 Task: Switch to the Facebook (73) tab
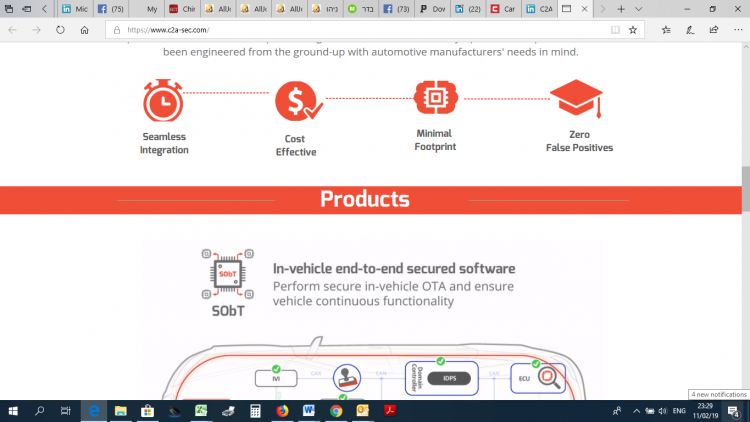397,9
